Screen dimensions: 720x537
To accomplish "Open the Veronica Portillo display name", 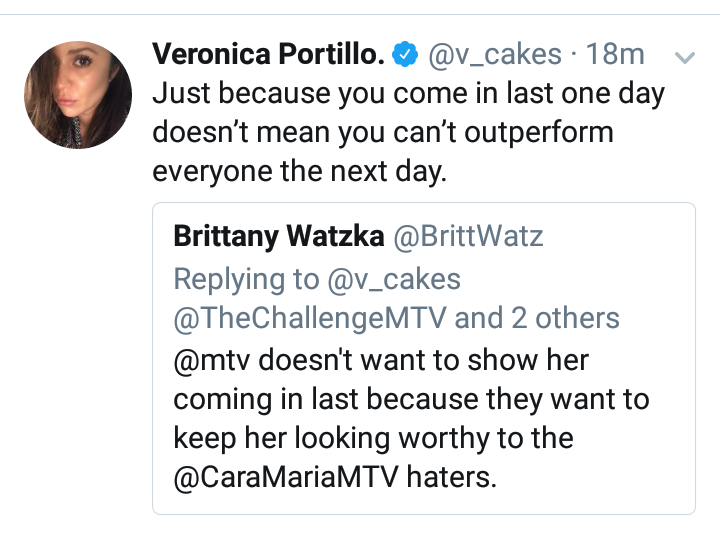I will pos(268,54).
